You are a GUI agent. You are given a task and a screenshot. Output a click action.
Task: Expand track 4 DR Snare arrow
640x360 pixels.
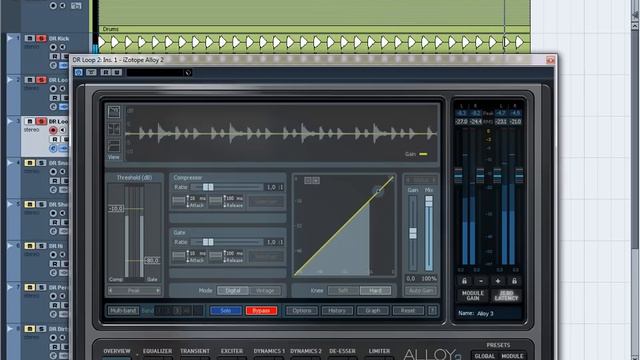coord(10,162)
